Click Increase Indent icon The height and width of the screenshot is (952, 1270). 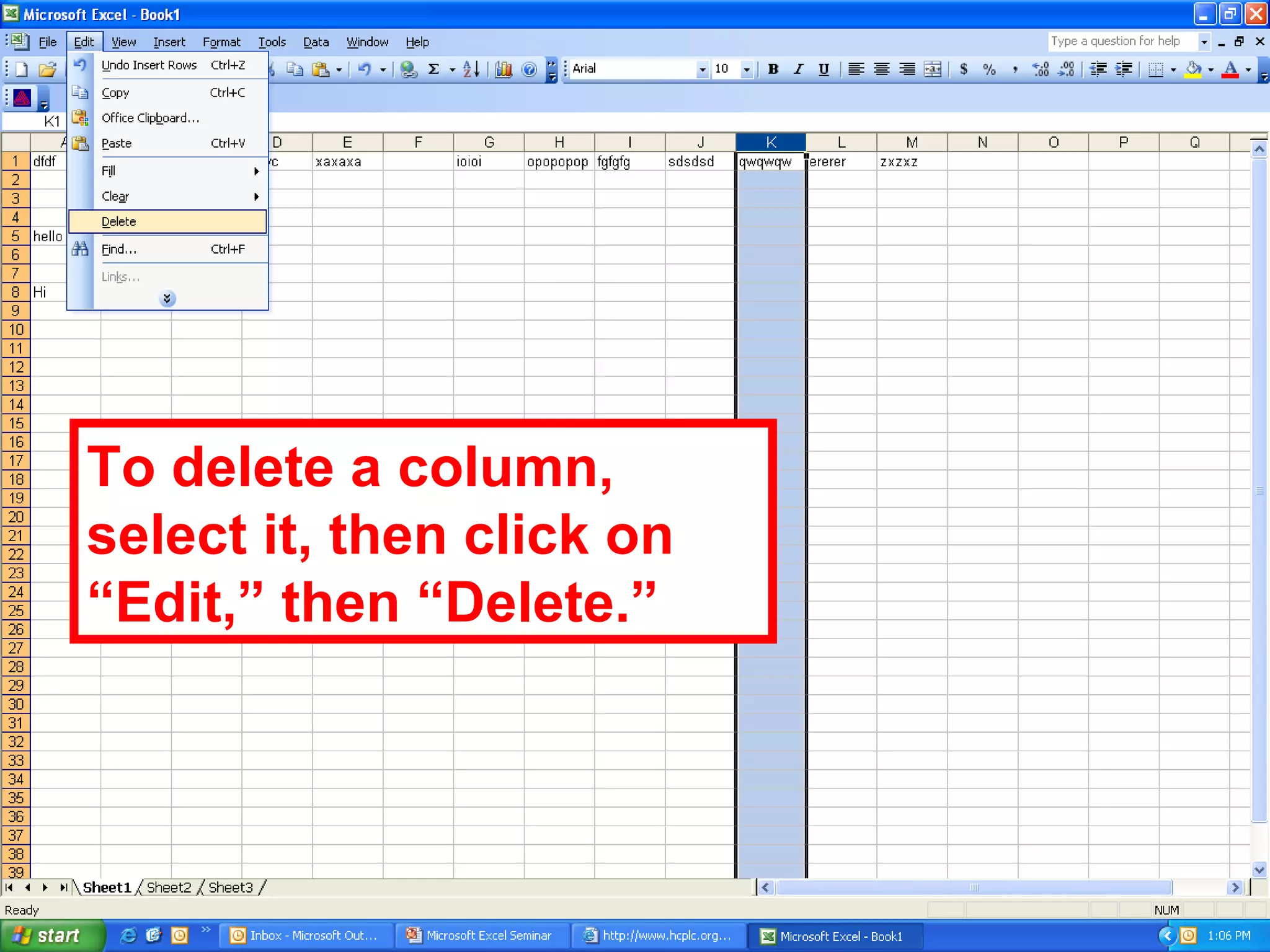(x=1124, y=69)
